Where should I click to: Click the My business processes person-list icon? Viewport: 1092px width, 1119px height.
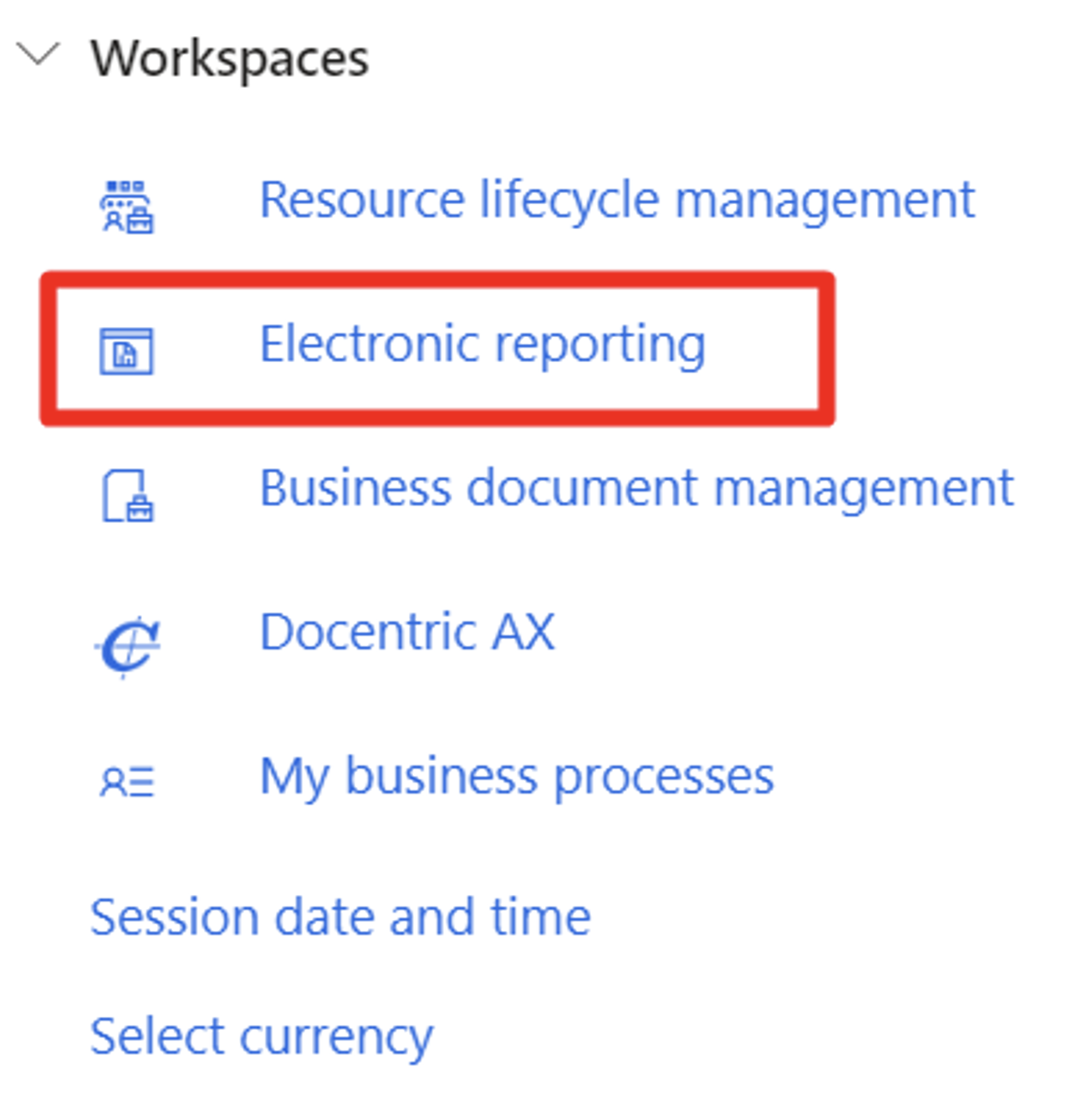pyautogui.click(x=127, y=782)
